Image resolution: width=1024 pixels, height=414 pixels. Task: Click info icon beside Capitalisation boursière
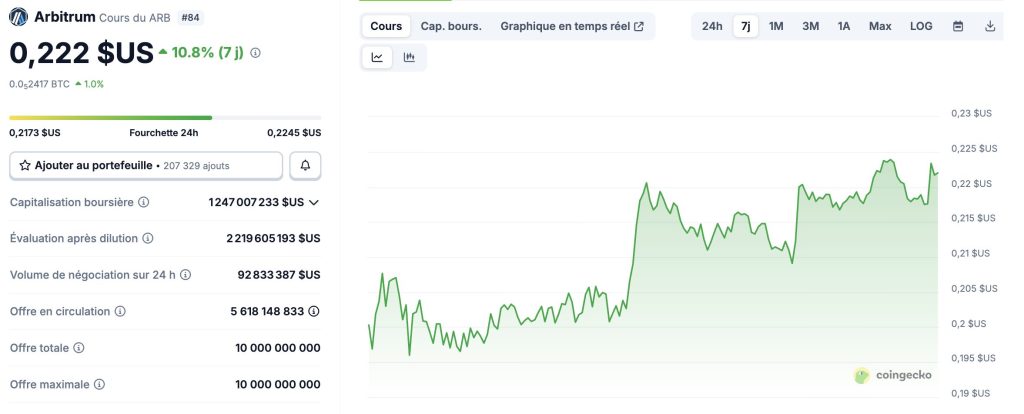[143, 202]
